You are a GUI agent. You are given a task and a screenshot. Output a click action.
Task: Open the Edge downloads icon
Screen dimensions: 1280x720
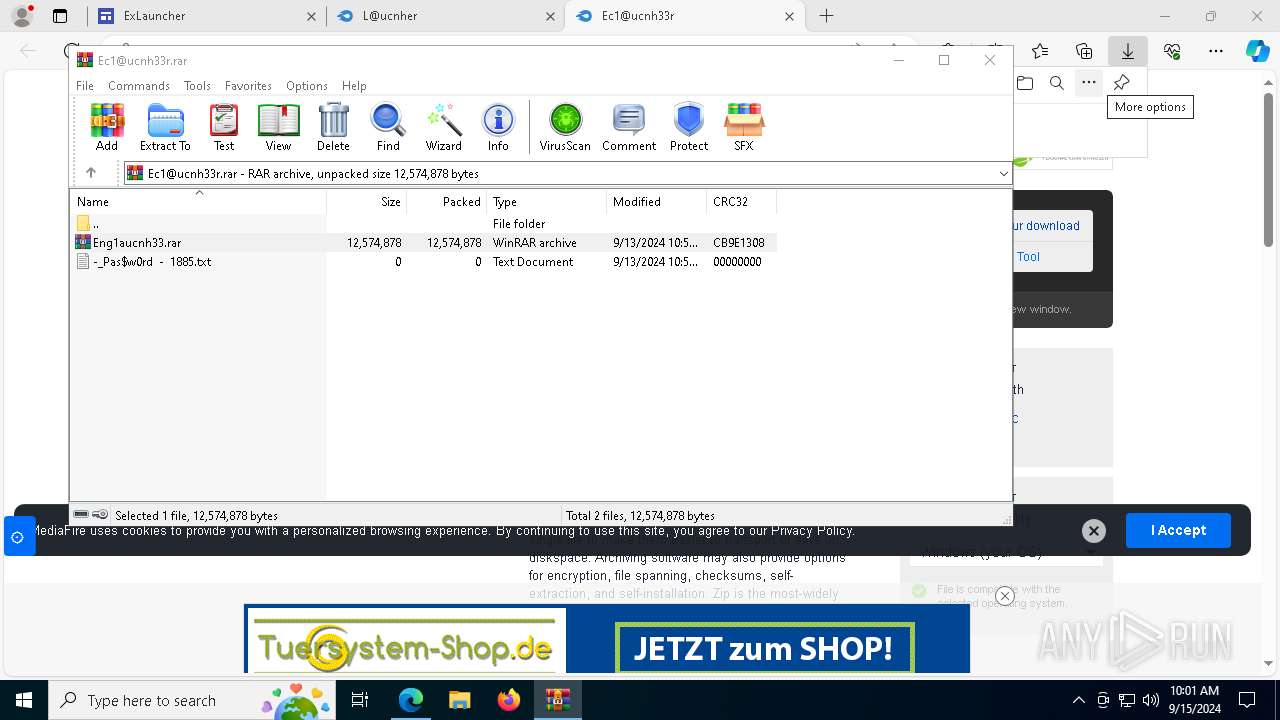coord(1127,51)
